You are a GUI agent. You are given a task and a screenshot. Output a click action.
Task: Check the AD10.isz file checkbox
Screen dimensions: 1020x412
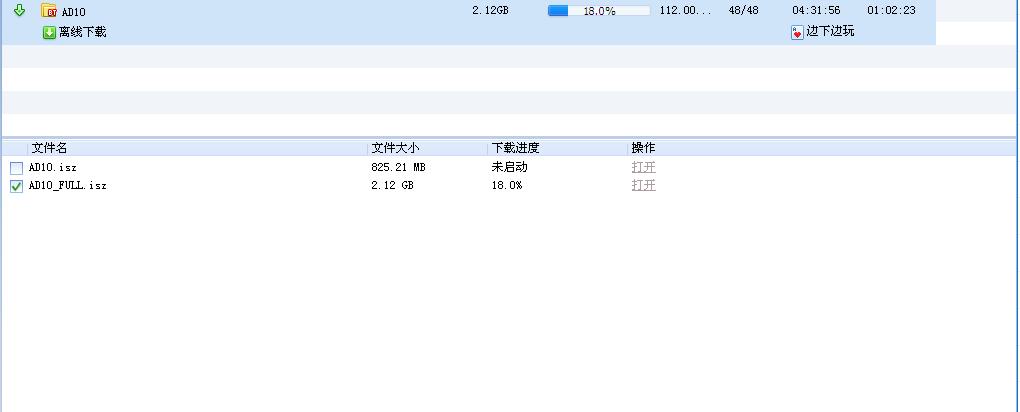coord(16,168)
